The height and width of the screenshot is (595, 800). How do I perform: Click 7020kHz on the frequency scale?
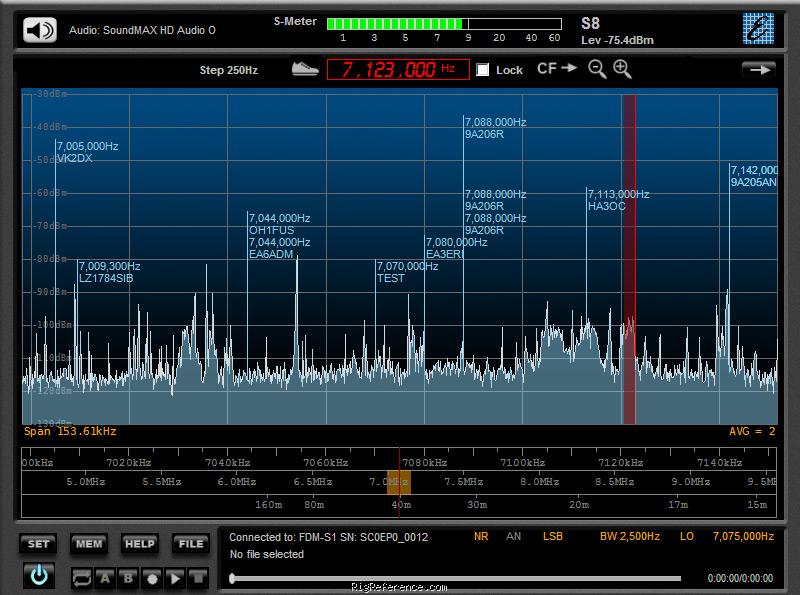coord(129,463)
